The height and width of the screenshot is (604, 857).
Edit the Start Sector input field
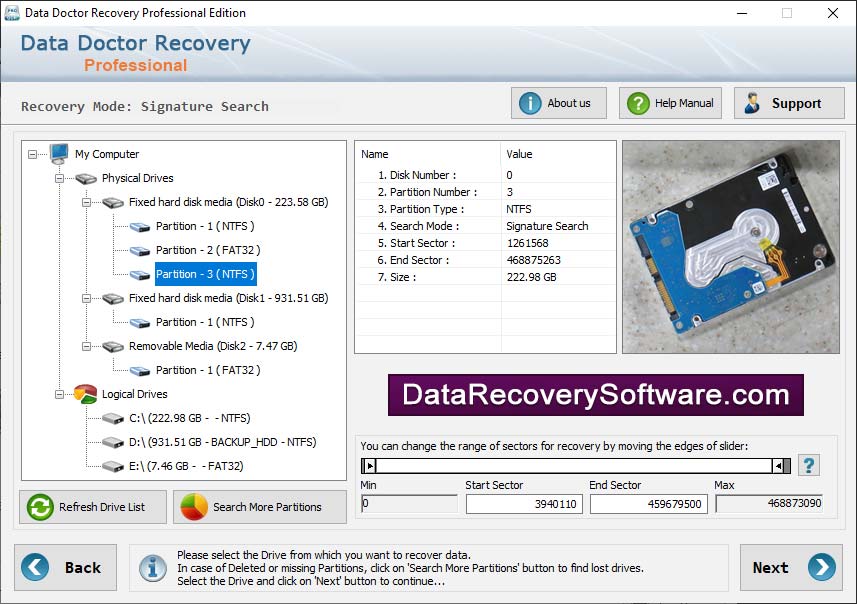point(523,504)
